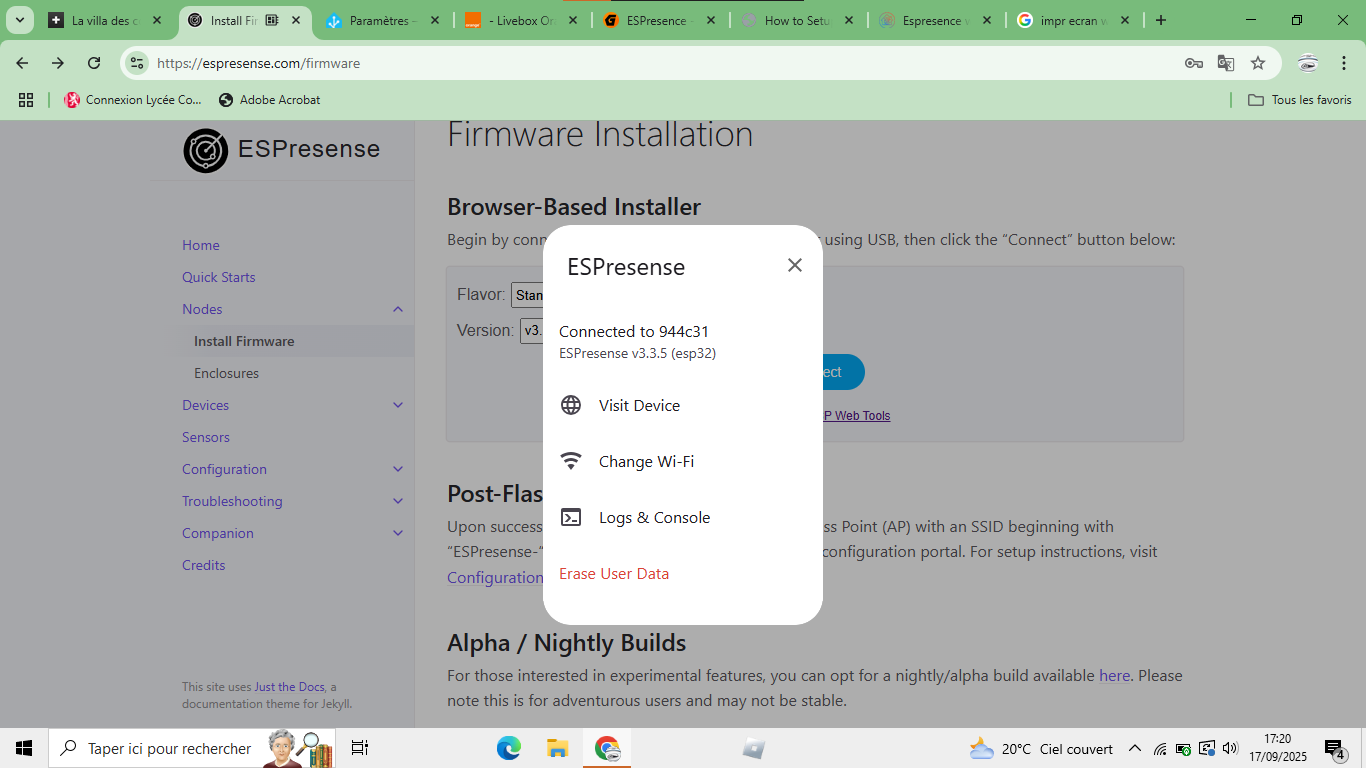Open the Credits sidebar link
Viewport: 1366px width, 768px height.
coord(204,565)
